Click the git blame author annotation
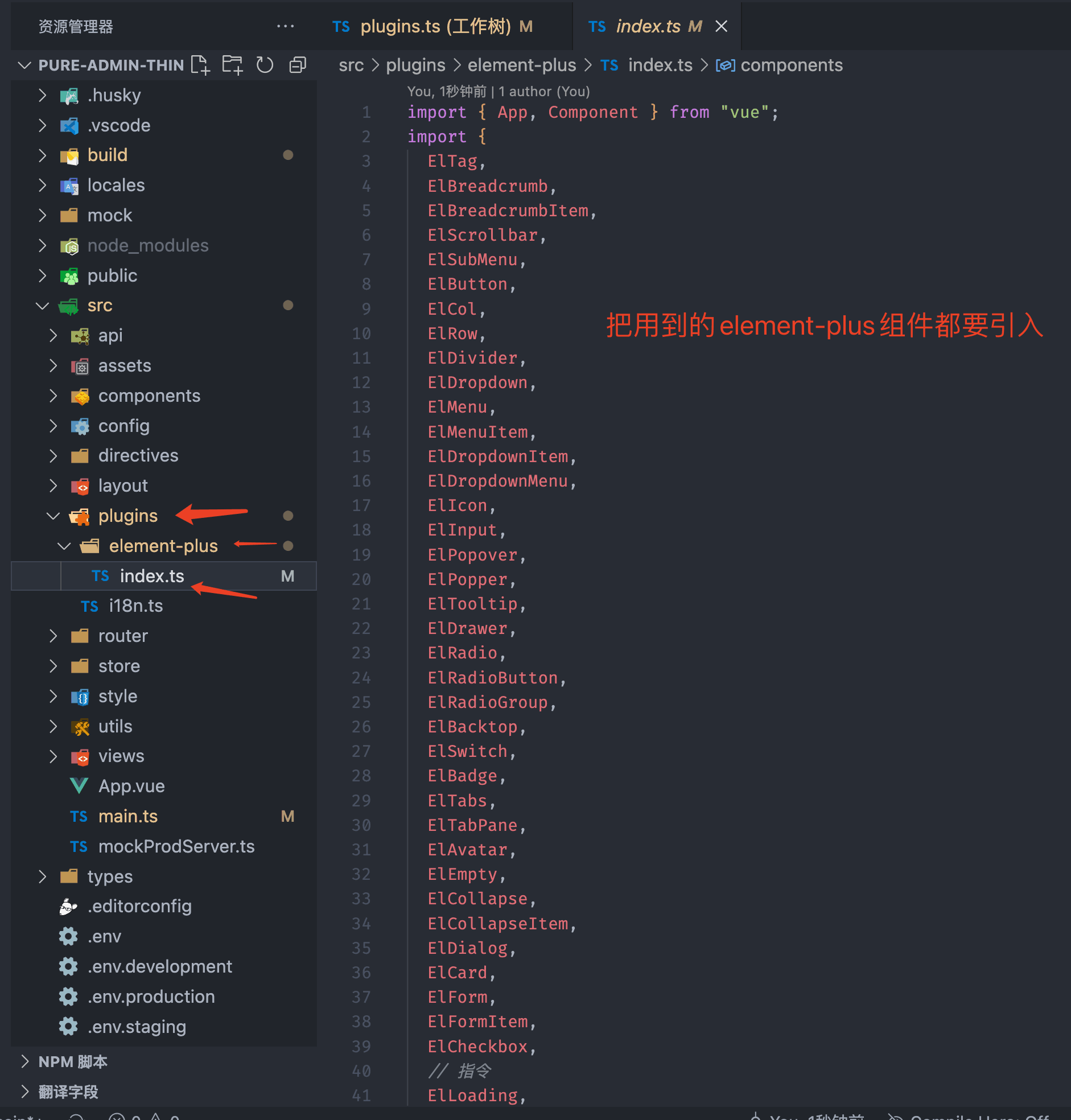 tap(498, 91)
